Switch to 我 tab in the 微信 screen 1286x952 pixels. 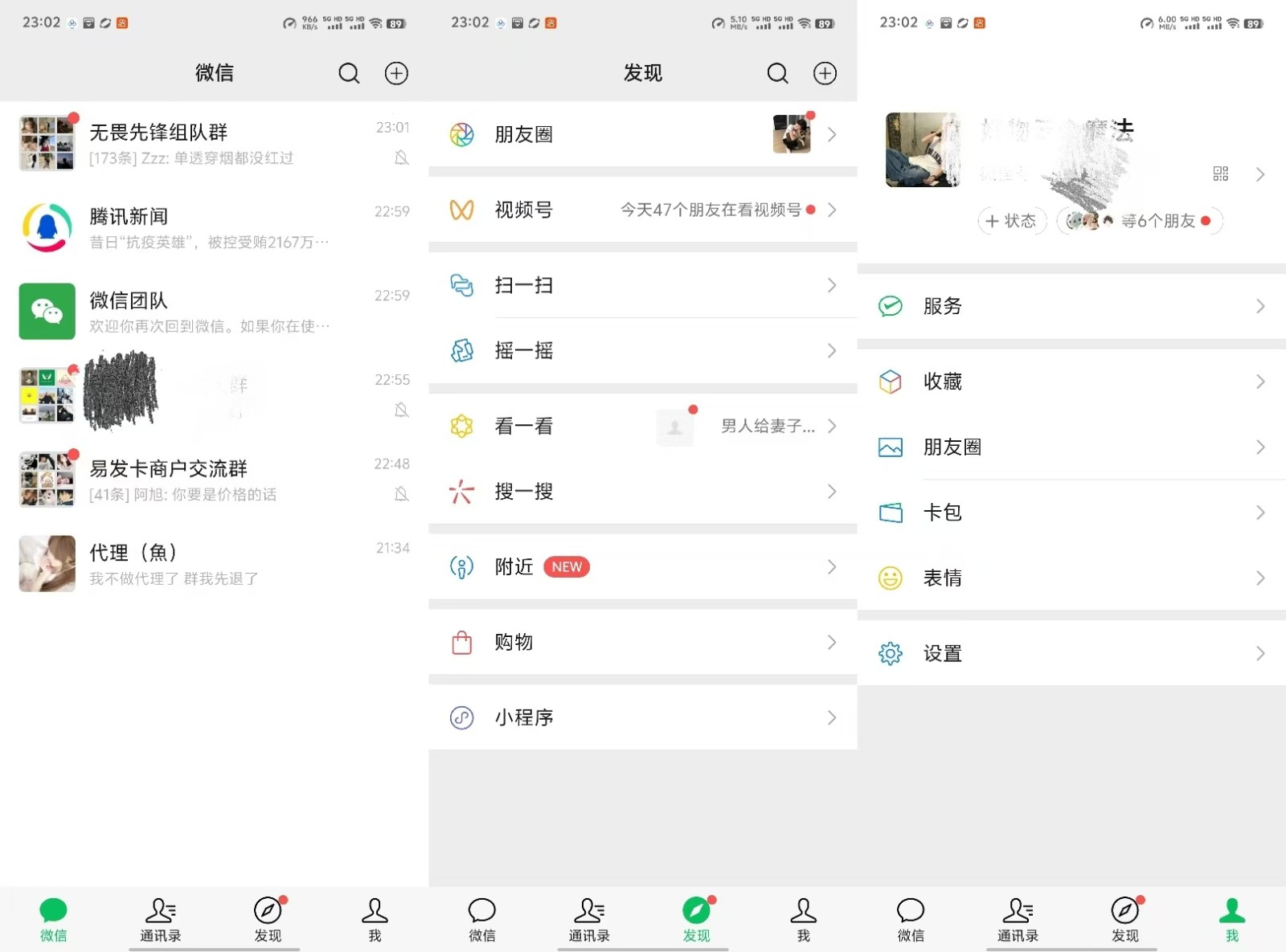pyautogui.click(x=375, y=920)
